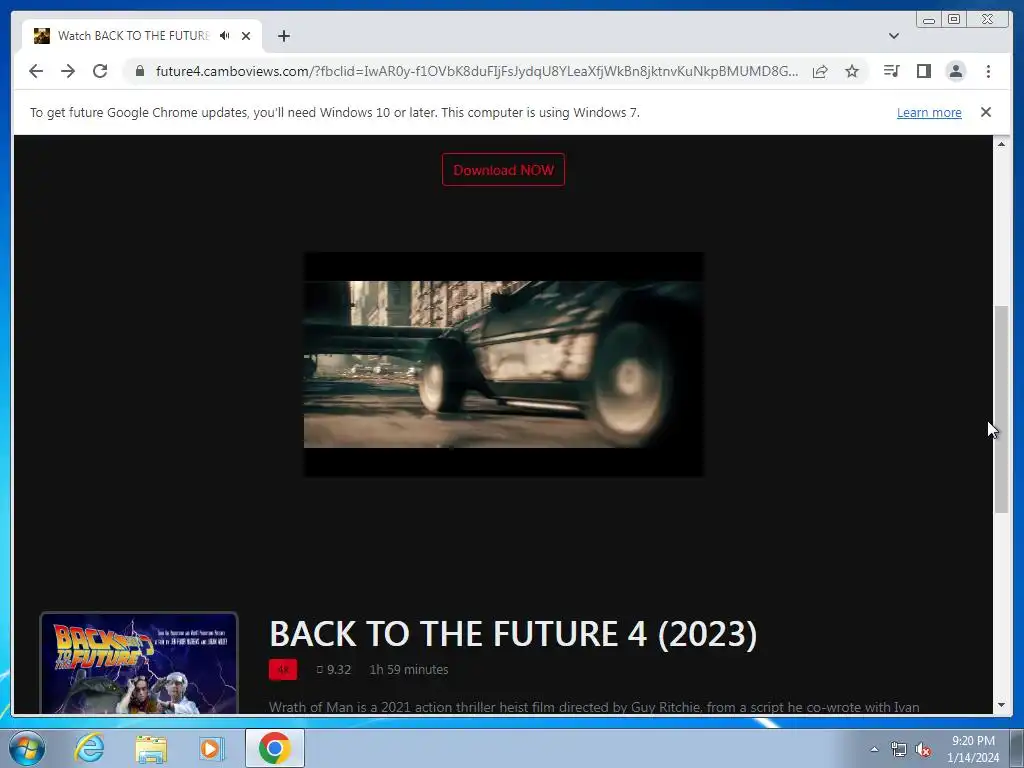Launch Internet Explorer from the taskbar
The width and height of the screenshot is (1024, 768).
(89, 748)
